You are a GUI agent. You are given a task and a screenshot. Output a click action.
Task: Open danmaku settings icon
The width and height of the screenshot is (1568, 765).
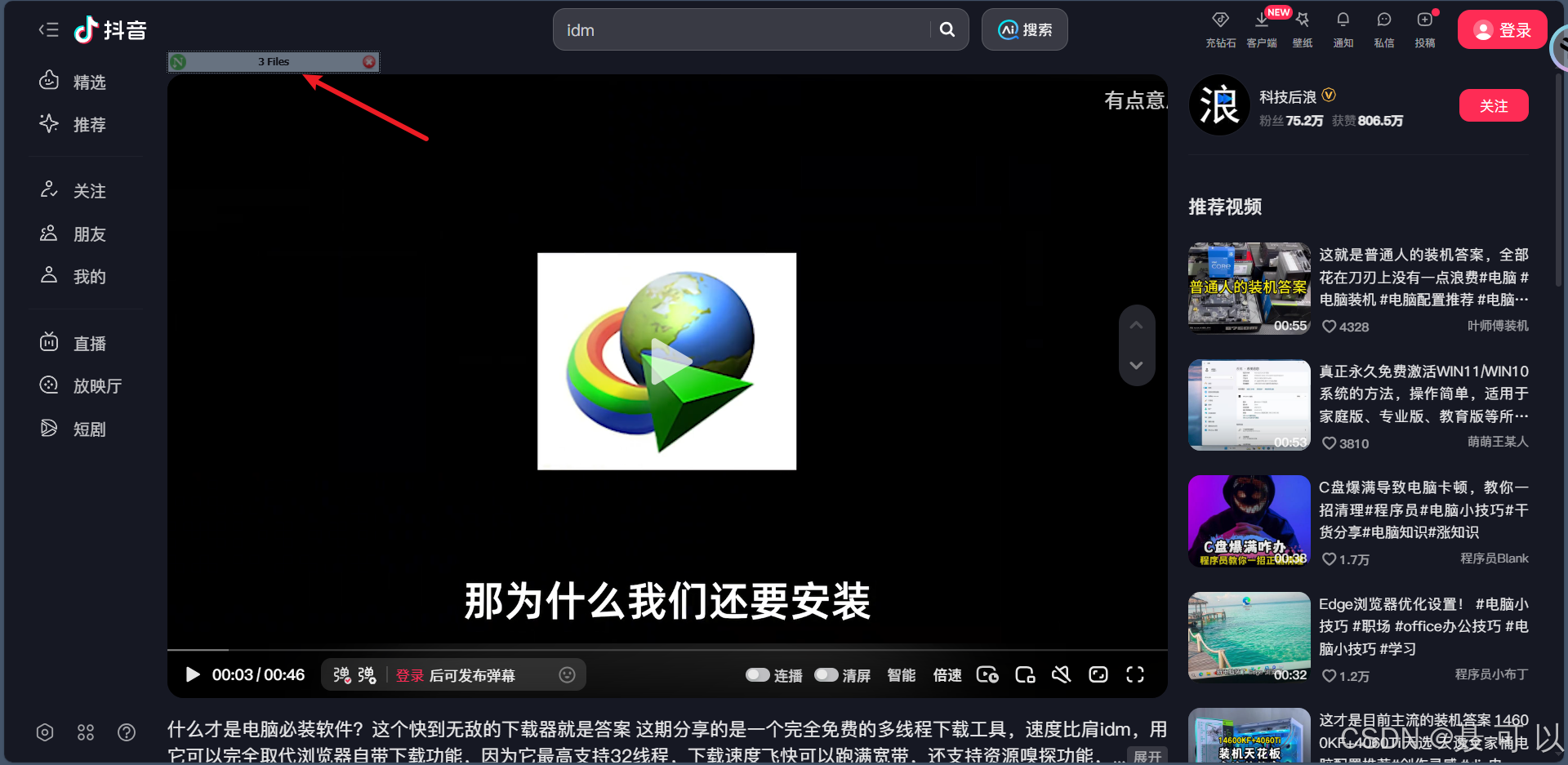(x=367, y=675)
